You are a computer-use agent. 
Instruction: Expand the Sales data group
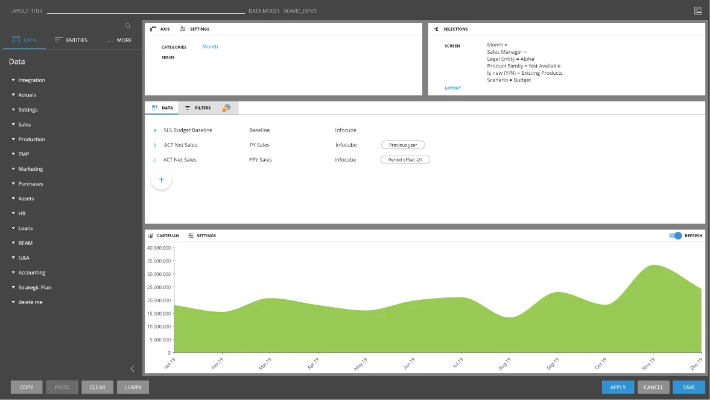coord(24,124)
